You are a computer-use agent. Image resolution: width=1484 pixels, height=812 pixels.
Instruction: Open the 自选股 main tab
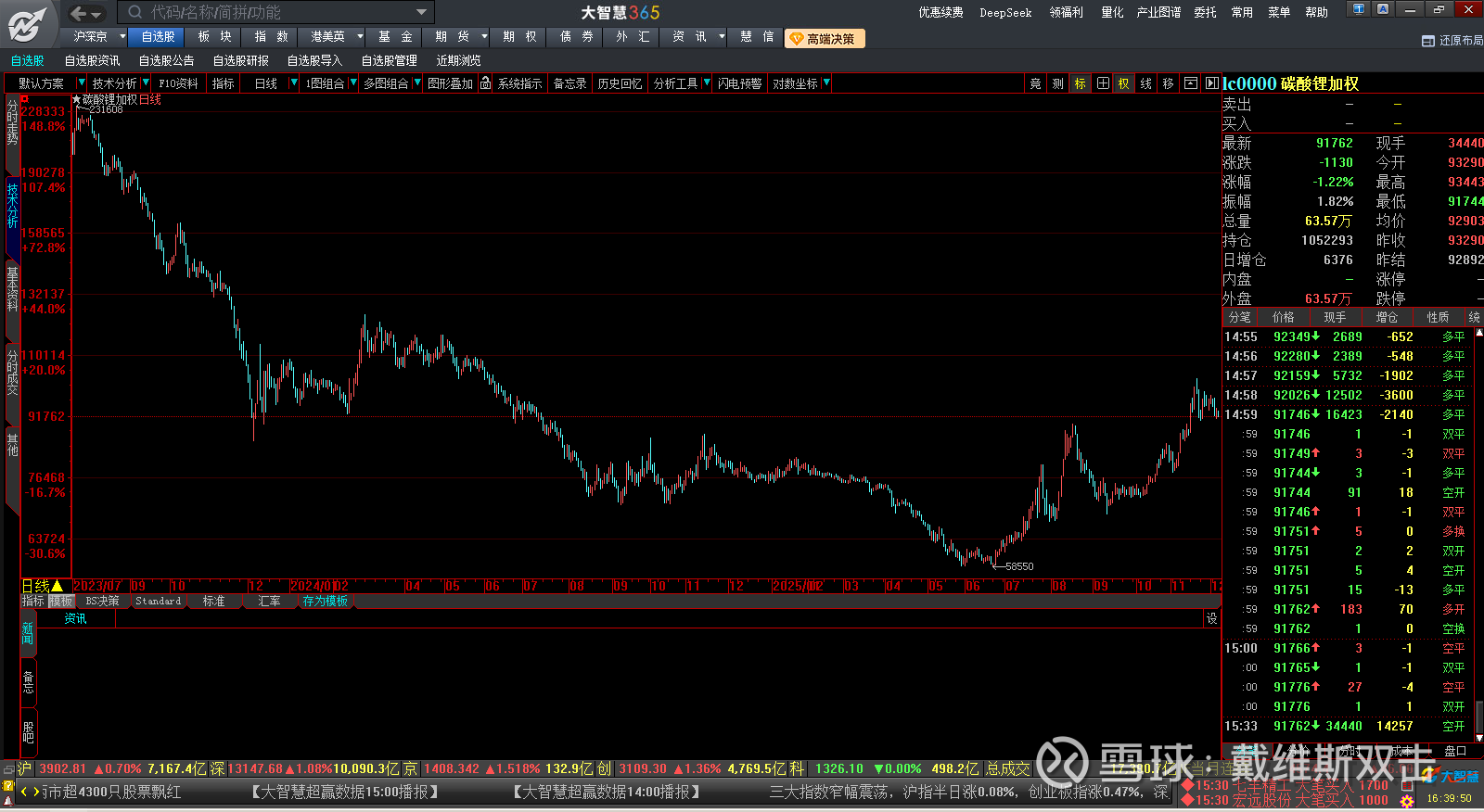[x=158, y=37]
